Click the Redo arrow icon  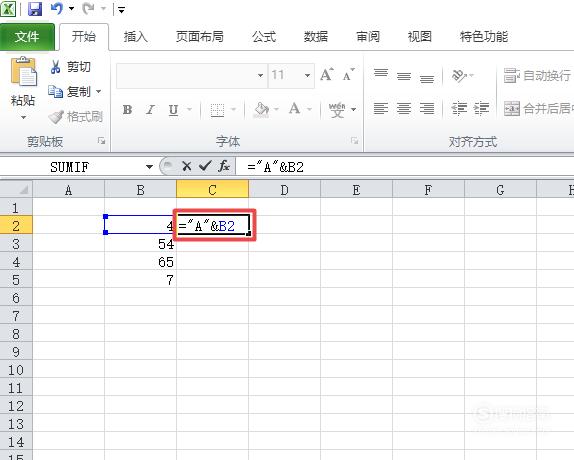88,9
